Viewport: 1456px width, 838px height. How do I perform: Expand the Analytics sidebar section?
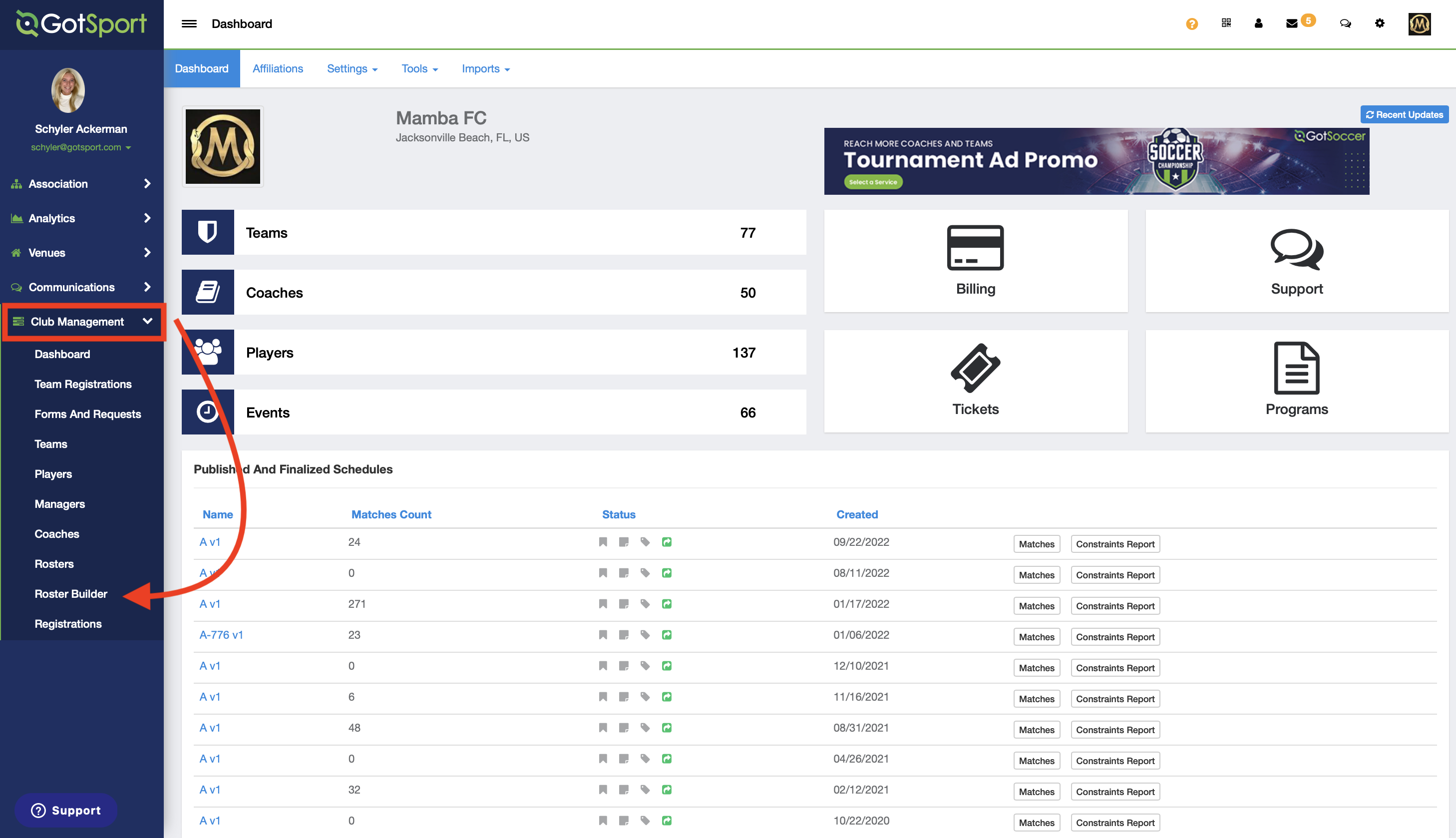pyautogui.click(x=82, y=218)
